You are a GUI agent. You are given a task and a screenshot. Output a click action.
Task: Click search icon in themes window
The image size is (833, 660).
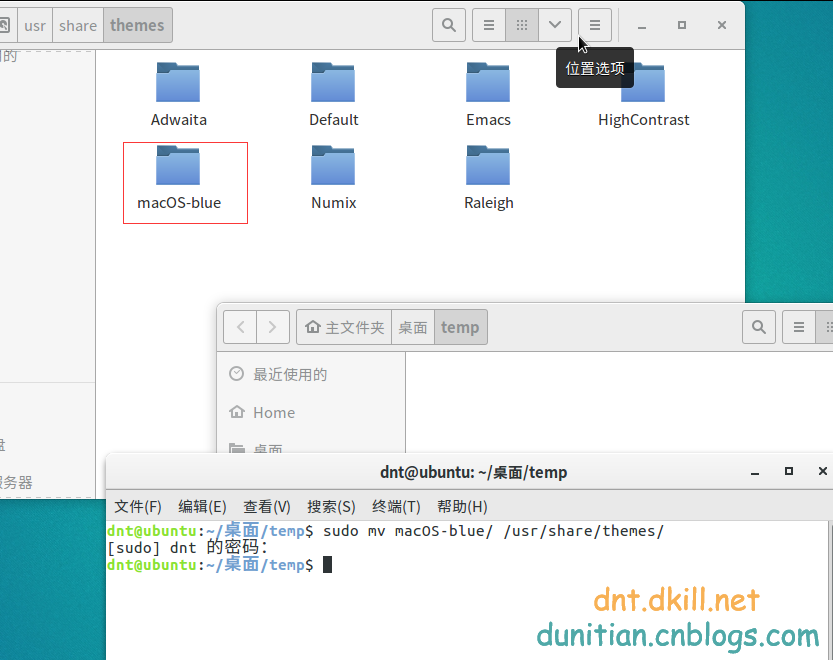coord(449,25)
